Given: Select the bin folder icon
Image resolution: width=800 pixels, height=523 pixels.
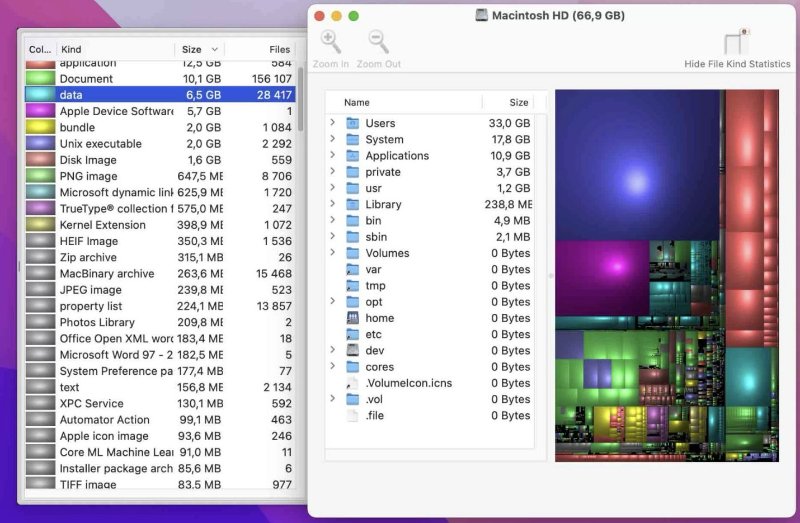Looking at the screenshot, I should click(353, 220).
